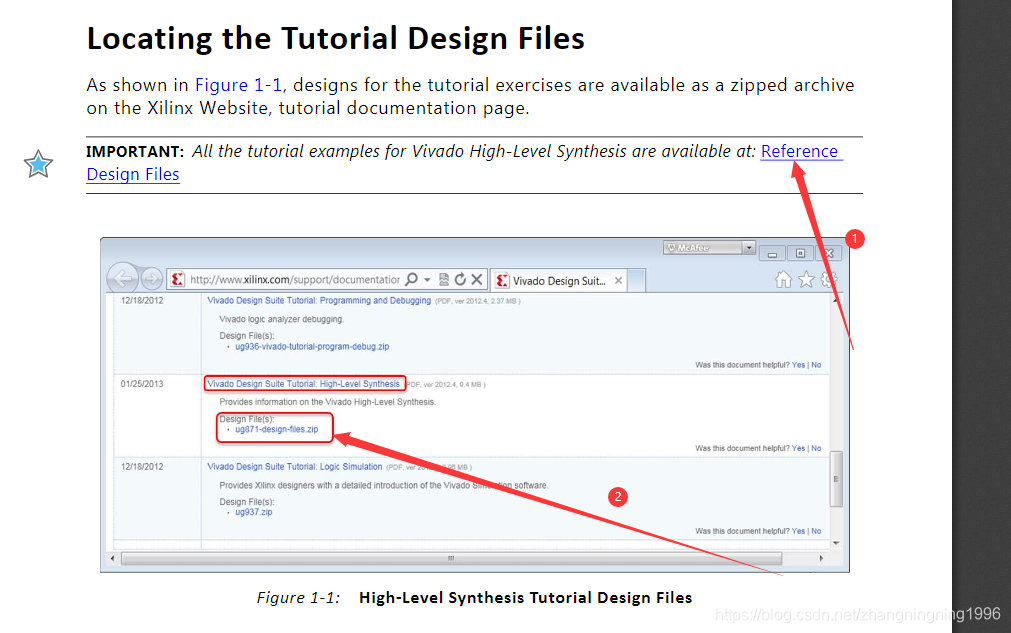Minimize the browser window
This screenshot has height=633, width=1011.
[x=772, y=253]
